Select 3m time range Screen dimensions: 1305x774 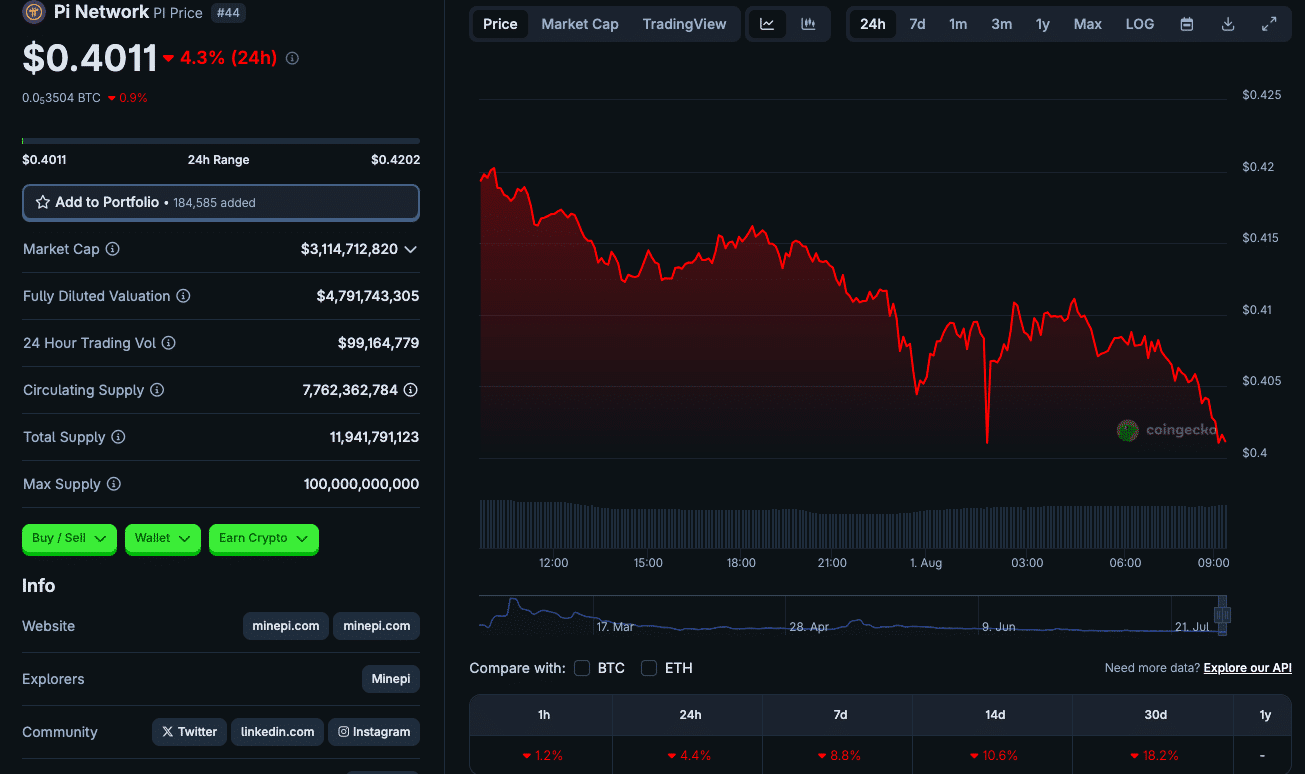1001,24
